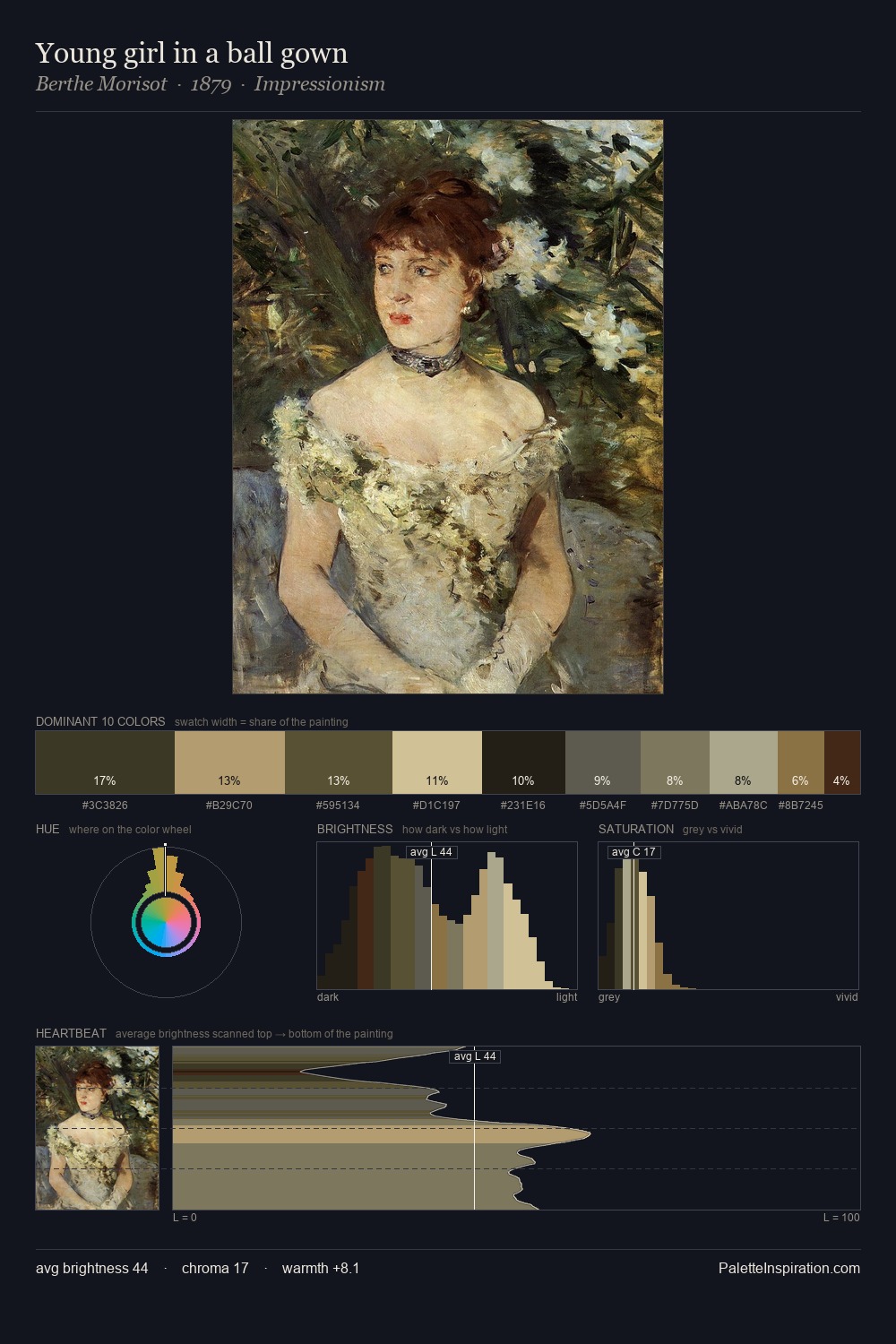Click the chroma 17 footer stat
This screenshot has height=1344, width=896.
pos(215,1268)
